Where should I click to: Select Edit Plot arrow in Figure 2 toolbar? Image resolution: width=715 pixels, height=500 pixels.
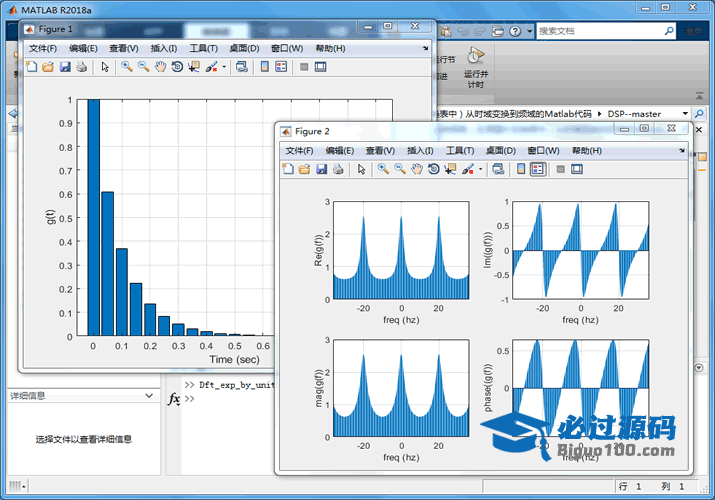click(x=362, y=169)
